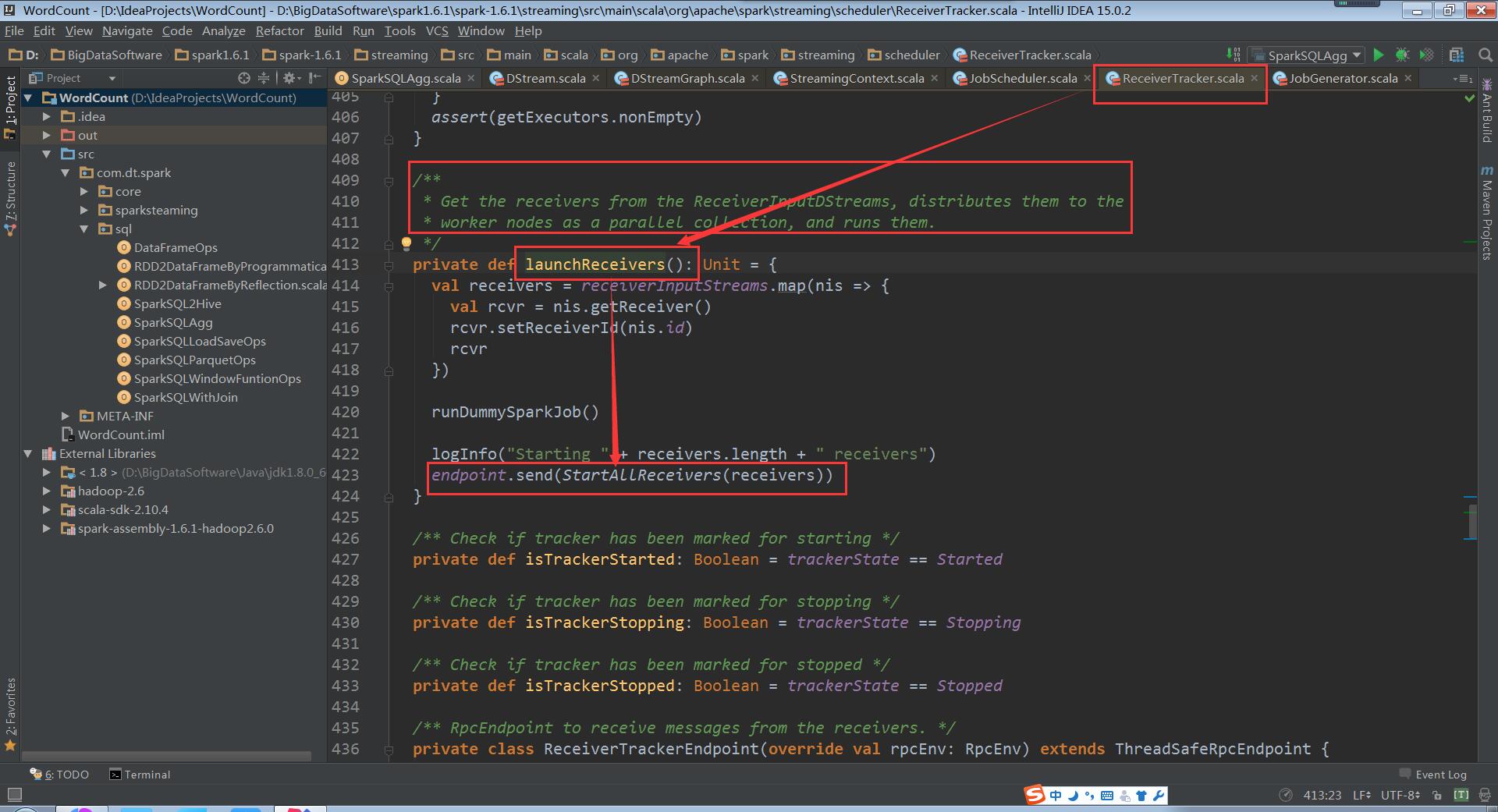Toggle Sogou Chinese/English mode
The width and height of the screenshot is (1498, 812).
1056,796
